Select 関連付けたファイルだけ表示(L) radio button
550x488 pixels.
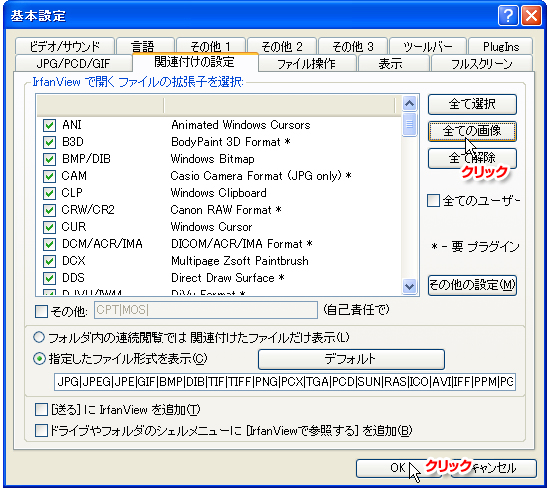[39, 337]
